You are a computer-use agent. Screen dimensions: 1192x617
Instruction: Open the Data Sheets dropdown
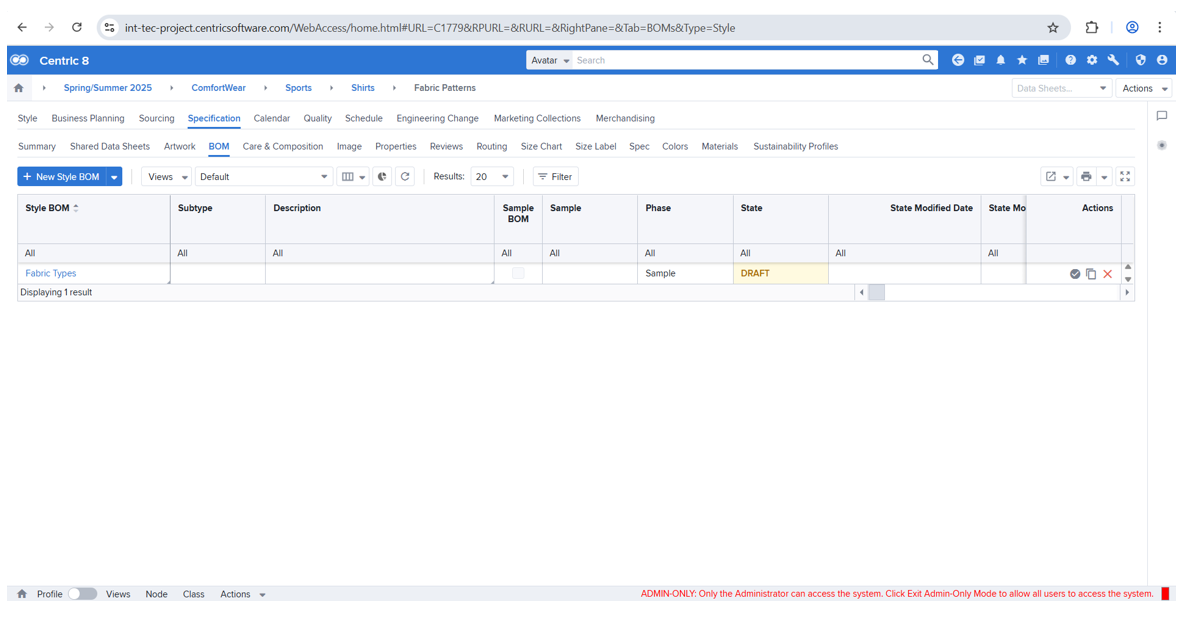pos(1061,88)
